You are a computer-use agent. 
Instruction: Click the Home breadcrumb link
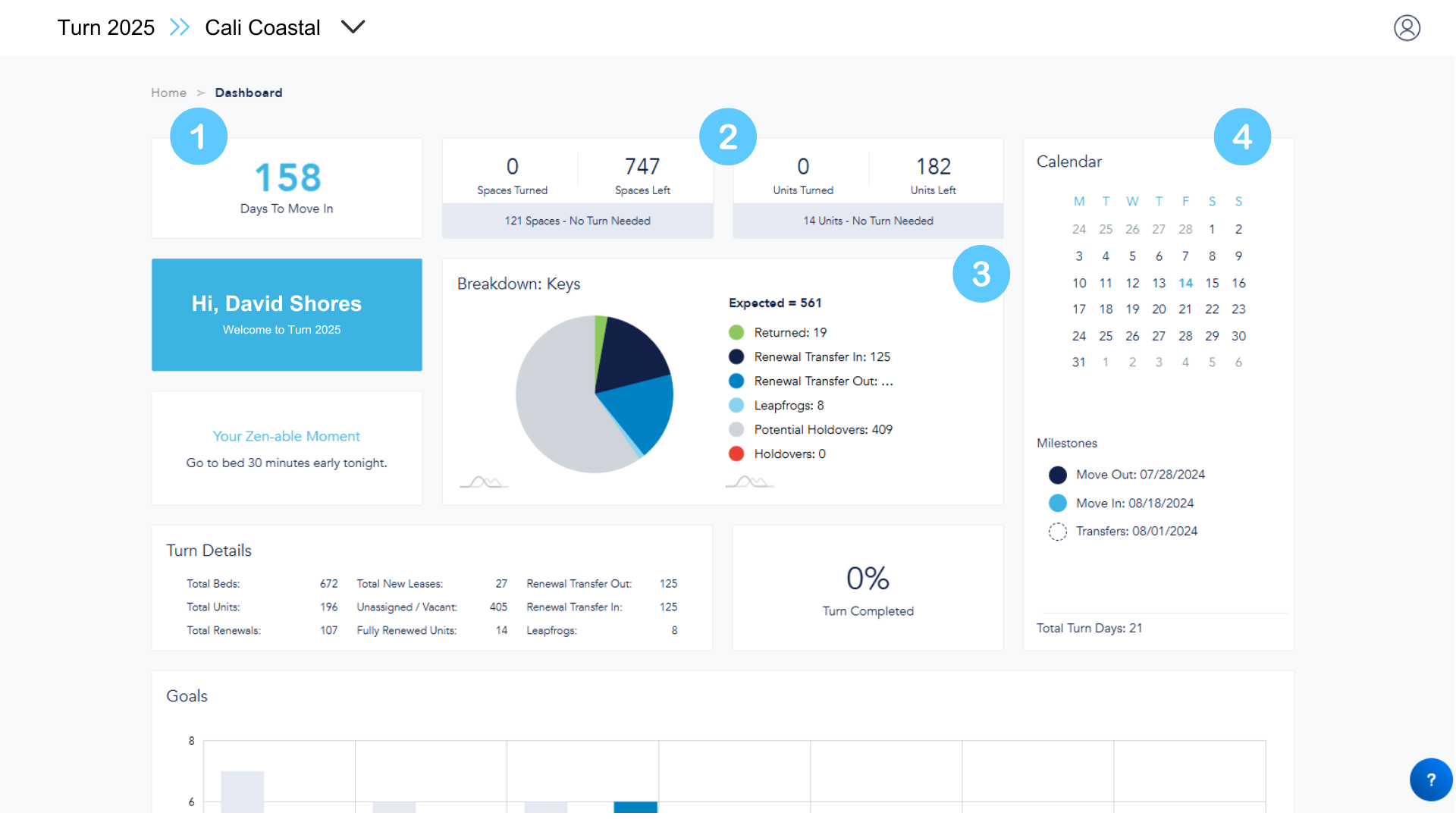pyautogui.click(x=168, y=93)
